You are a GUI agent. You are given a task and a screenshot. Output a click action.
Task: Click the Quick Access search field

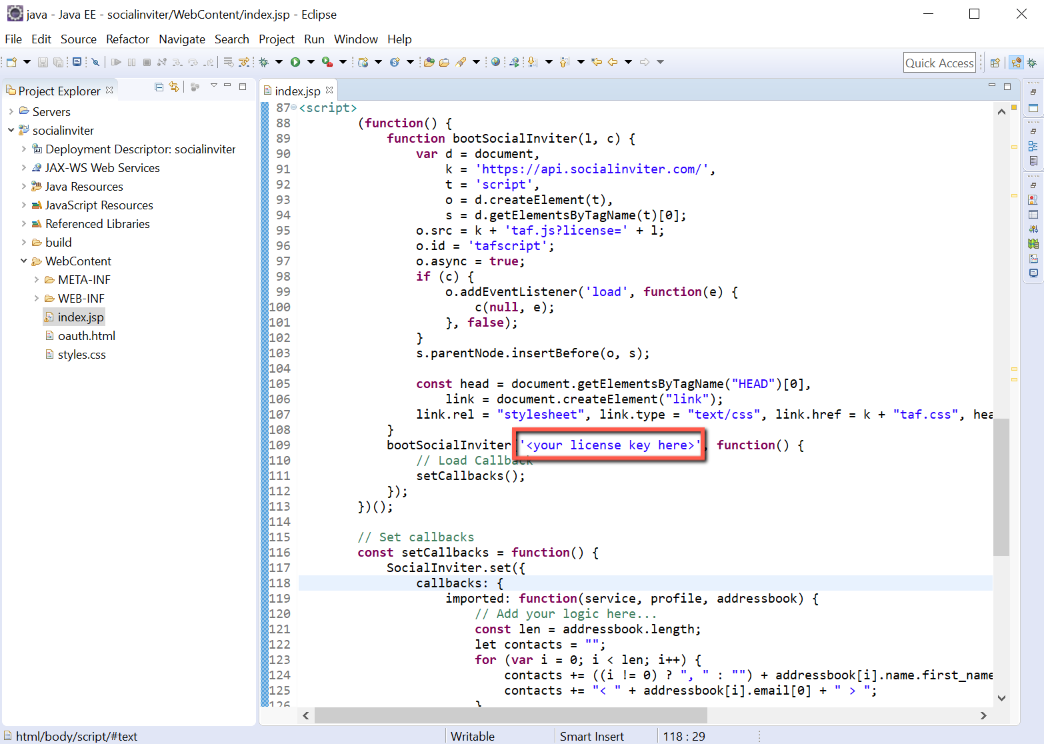(939, 63)
